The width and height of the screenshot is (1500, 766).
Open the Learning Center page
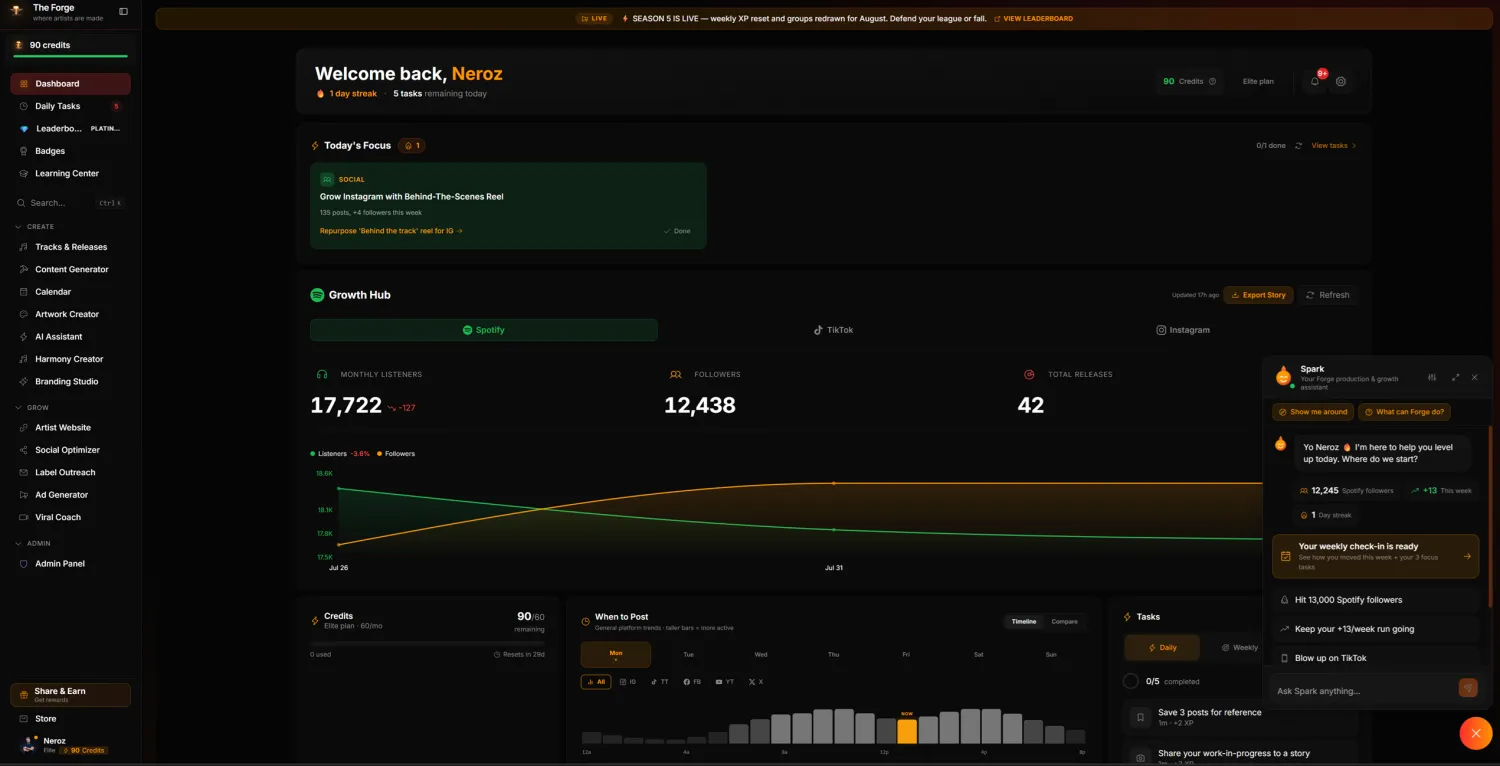[70, 173]
